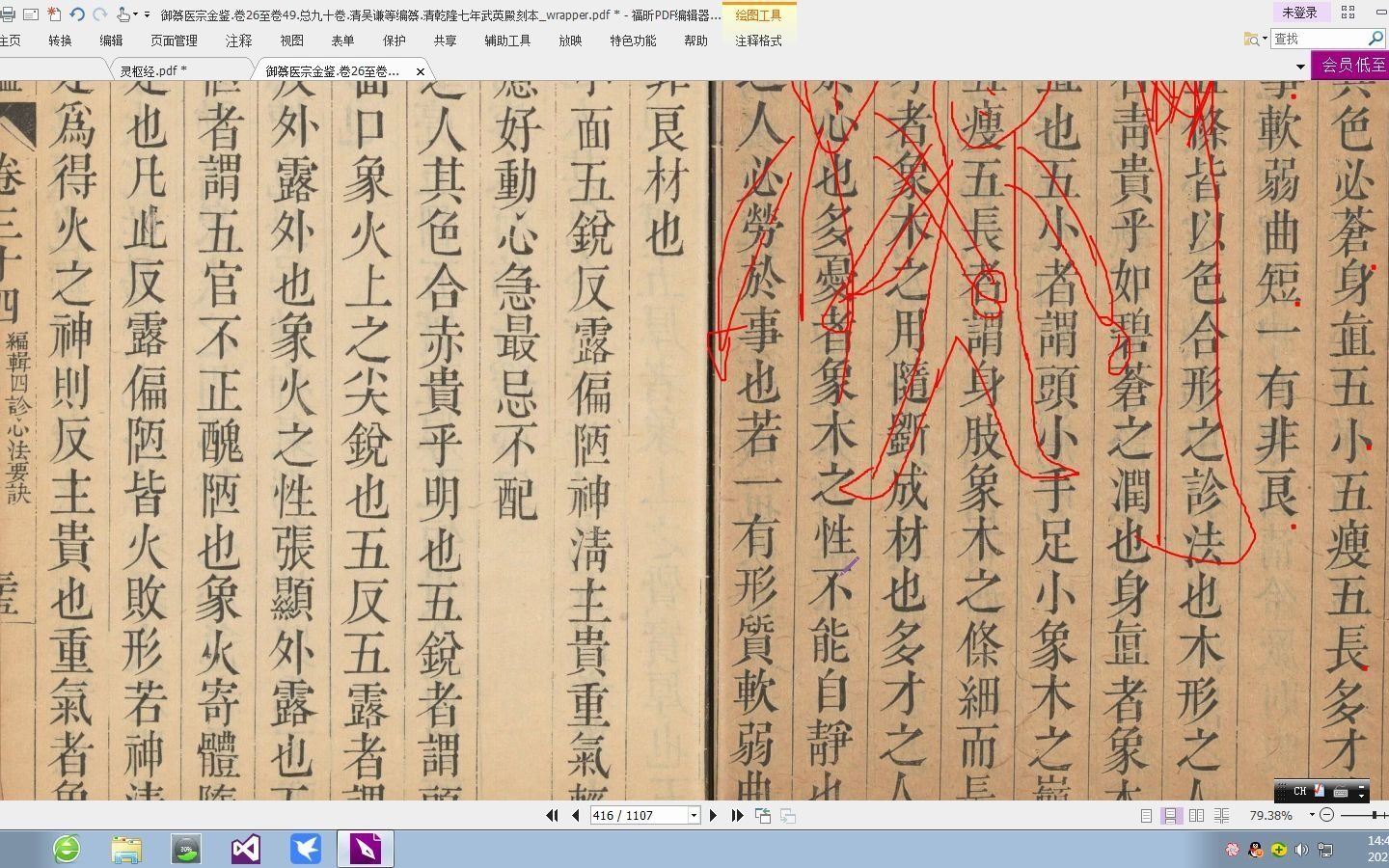Click the advanced search folder icon
Viewport: 1389px width, 868px height.
(x=1251, y=39)
